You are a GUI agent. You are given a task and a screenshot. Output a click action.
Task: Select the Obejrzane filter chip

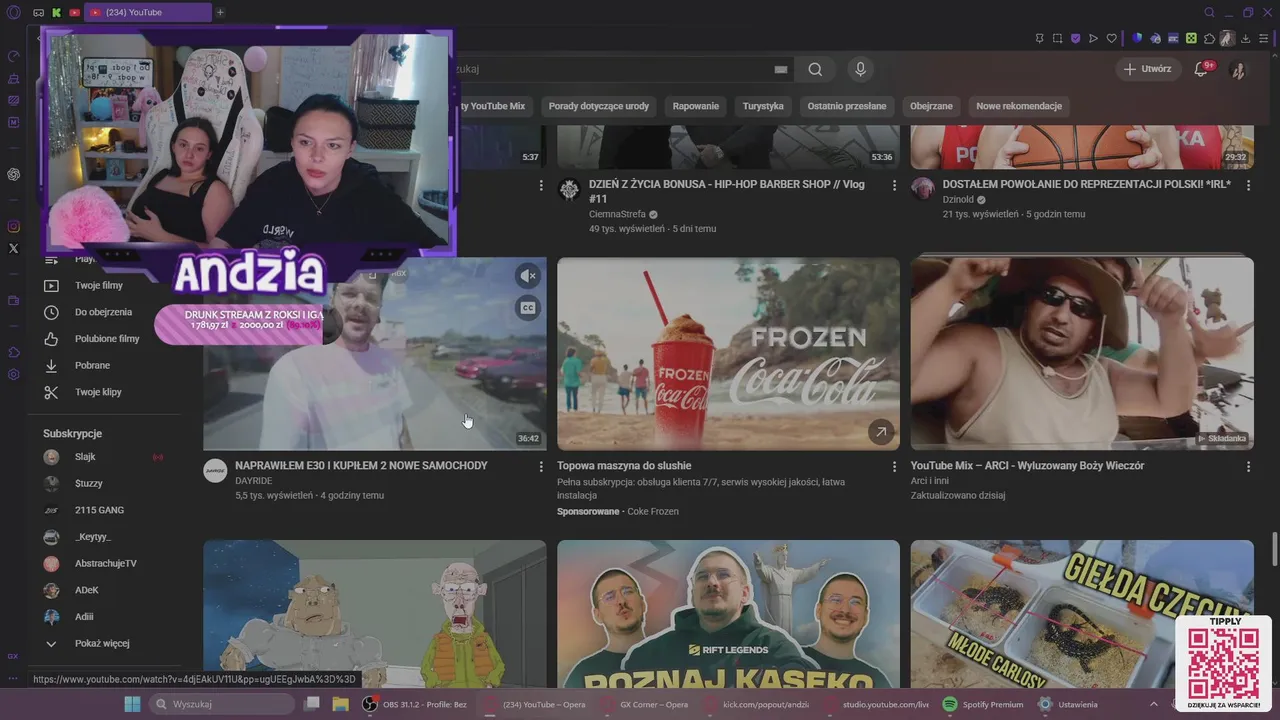[931, 106]
